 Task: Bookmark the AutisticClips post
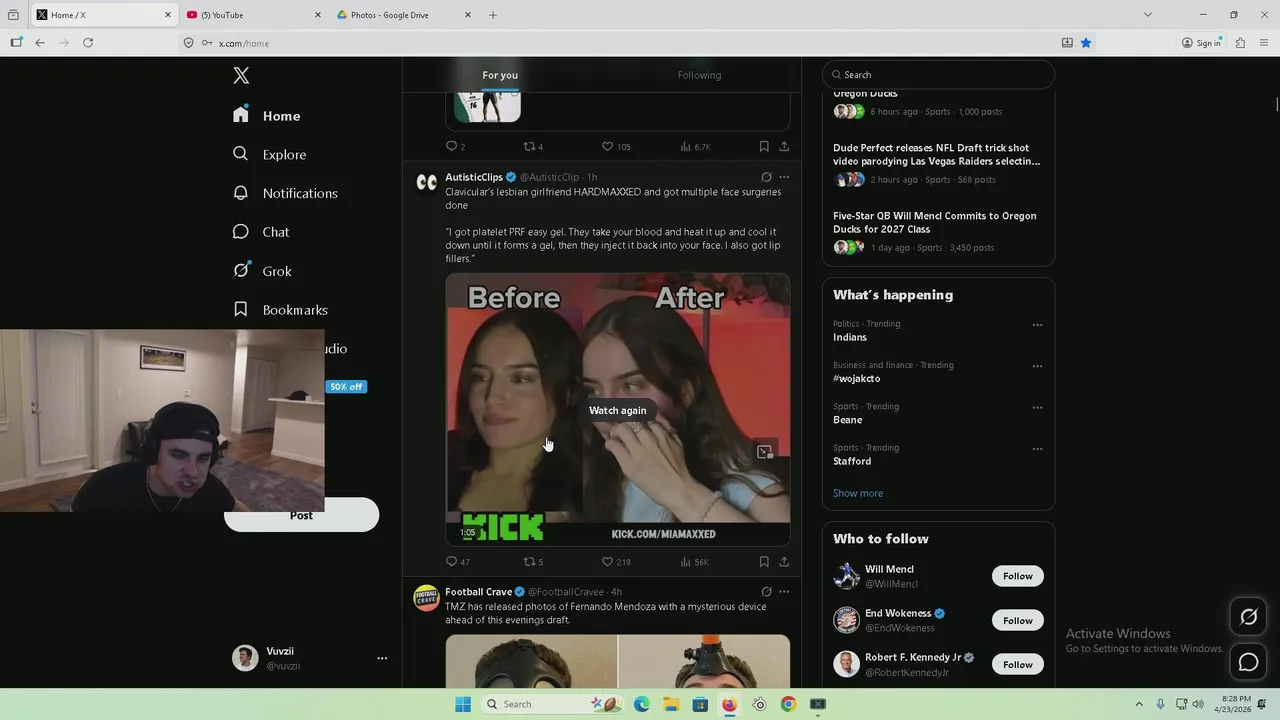tap(764, 561)
